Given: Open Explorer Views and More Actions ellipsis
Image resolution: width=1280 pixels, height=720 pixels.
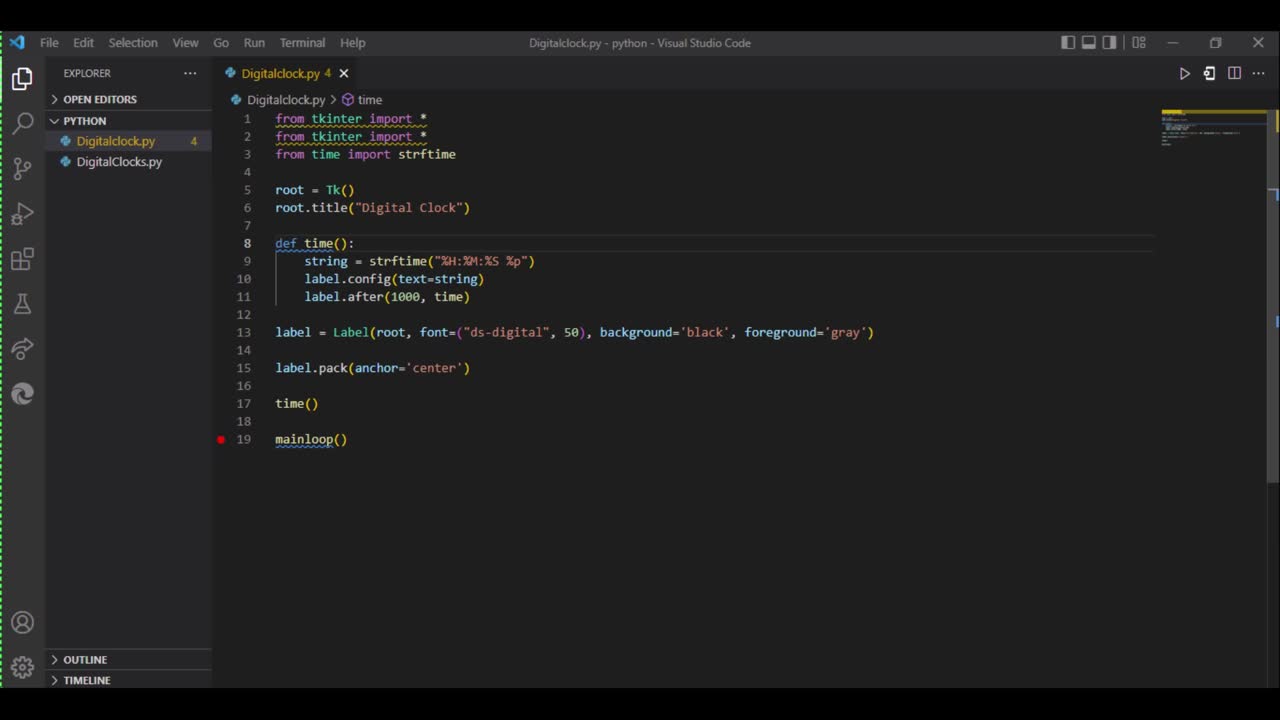Looking at the screenshot, I should coord(190,73).
